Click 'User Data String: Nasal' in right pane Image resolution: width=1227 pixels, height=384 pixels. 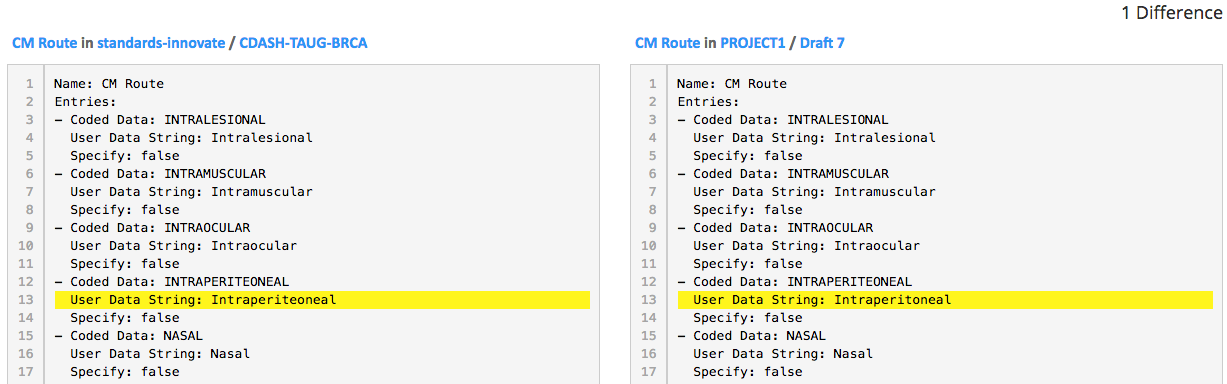783,354
